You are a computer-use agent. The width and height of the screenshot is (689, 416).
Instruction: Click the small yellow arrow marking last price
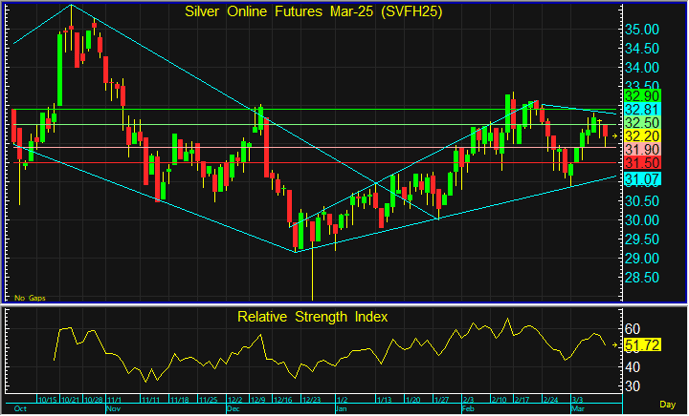pos(615,136)
